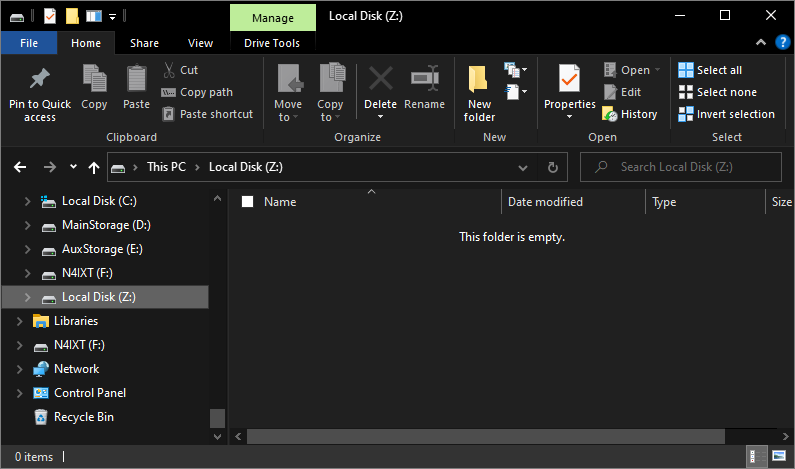Click the Pin to Quick access icon
This screenshot has width=795, height=469.
point(40,80)
